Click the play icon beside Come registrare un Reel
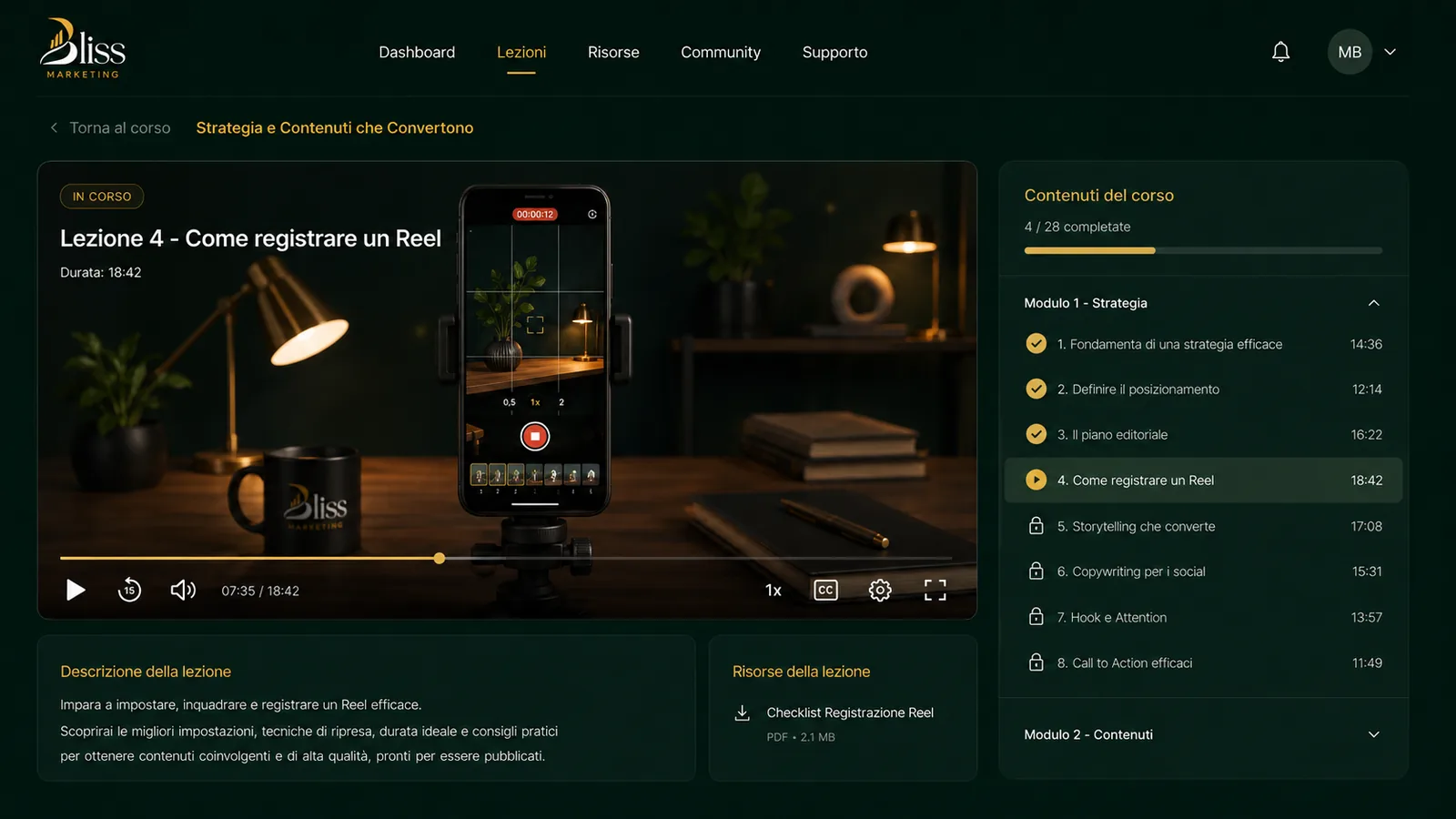This screenshot has height=819, width=1456. click(1036, 480)
